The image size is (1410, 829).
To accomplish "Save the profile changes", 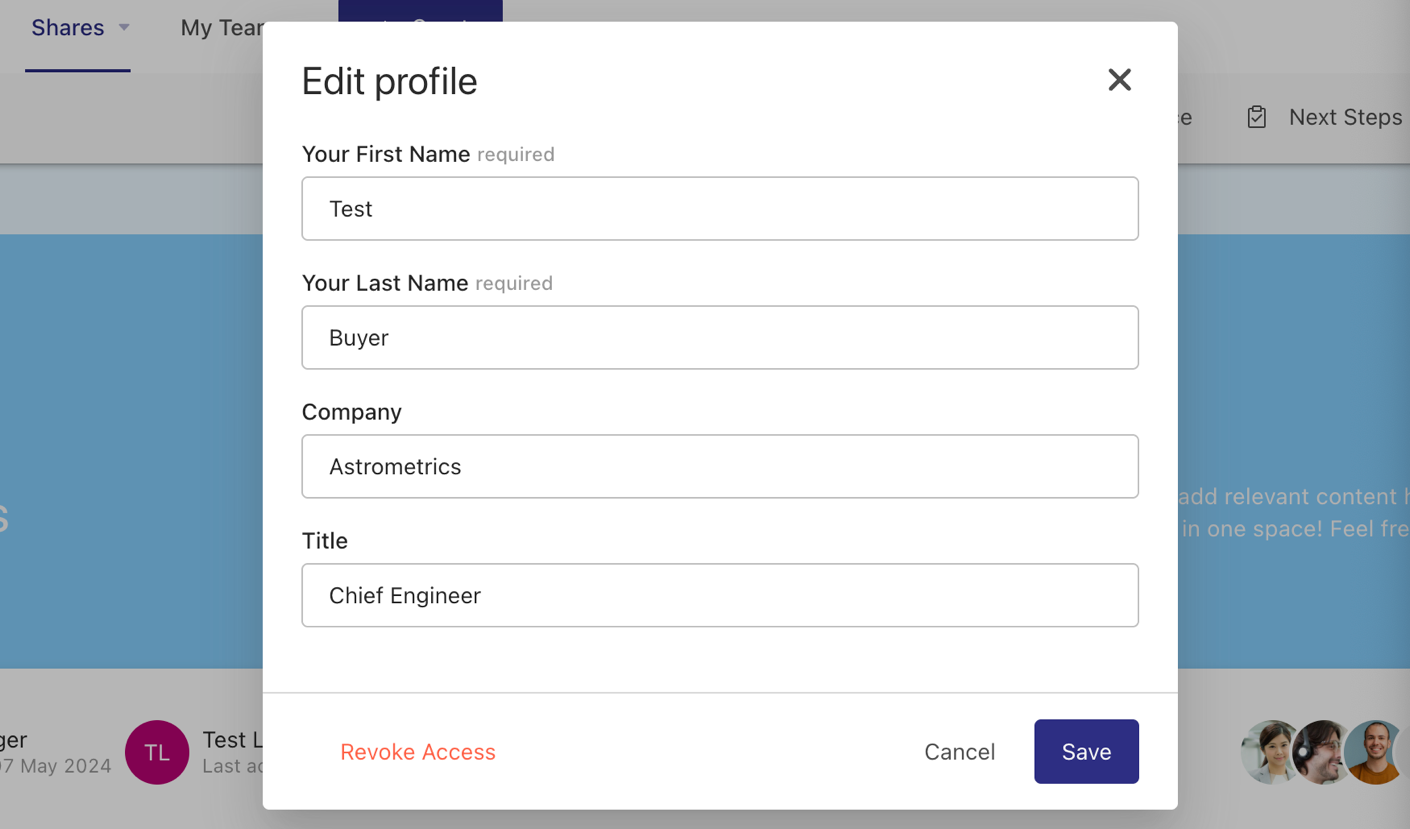I will point(1086,752).
